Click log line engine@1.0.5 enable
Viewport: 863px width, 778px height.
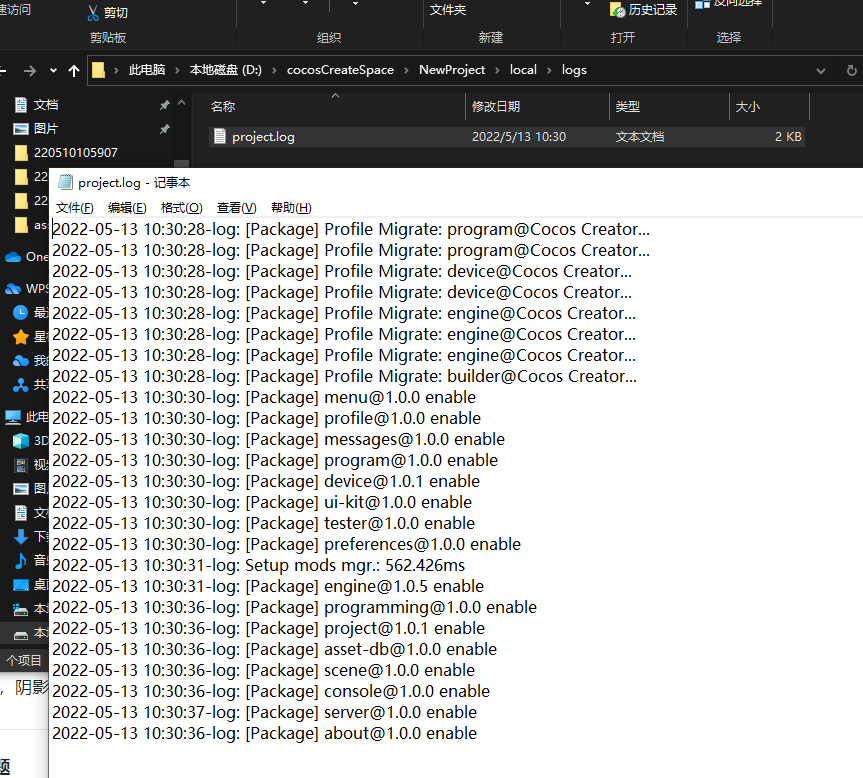tap(268, 586)
